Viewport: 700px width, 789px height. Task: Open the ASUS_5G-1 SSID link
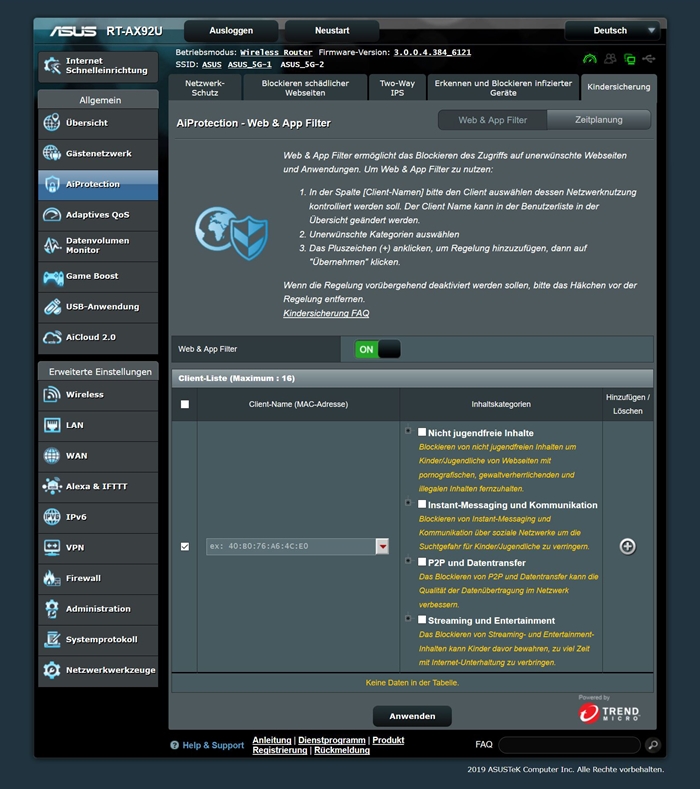pos(250,64)
